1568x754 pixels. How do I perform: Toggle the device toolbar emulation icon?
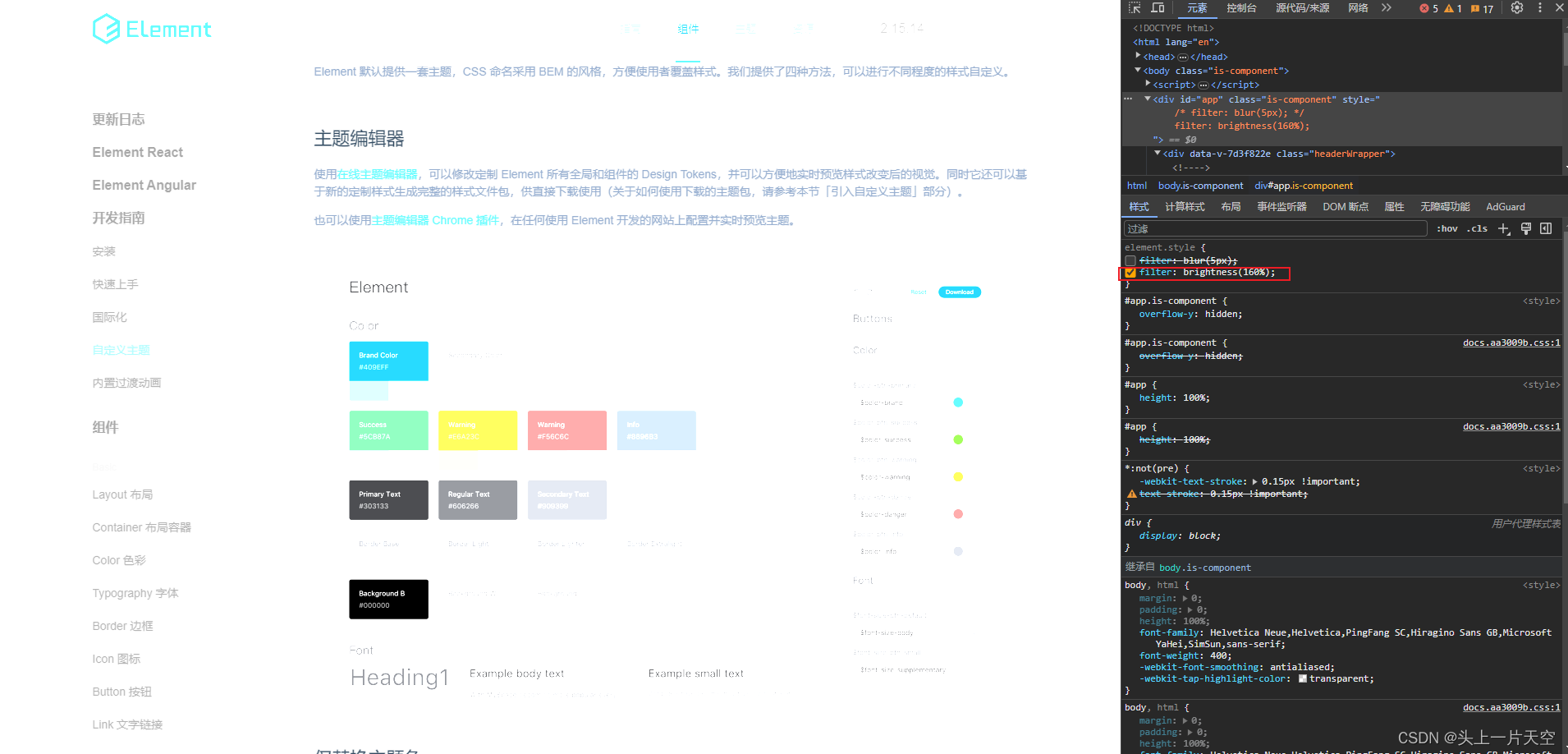point(1158,8)
